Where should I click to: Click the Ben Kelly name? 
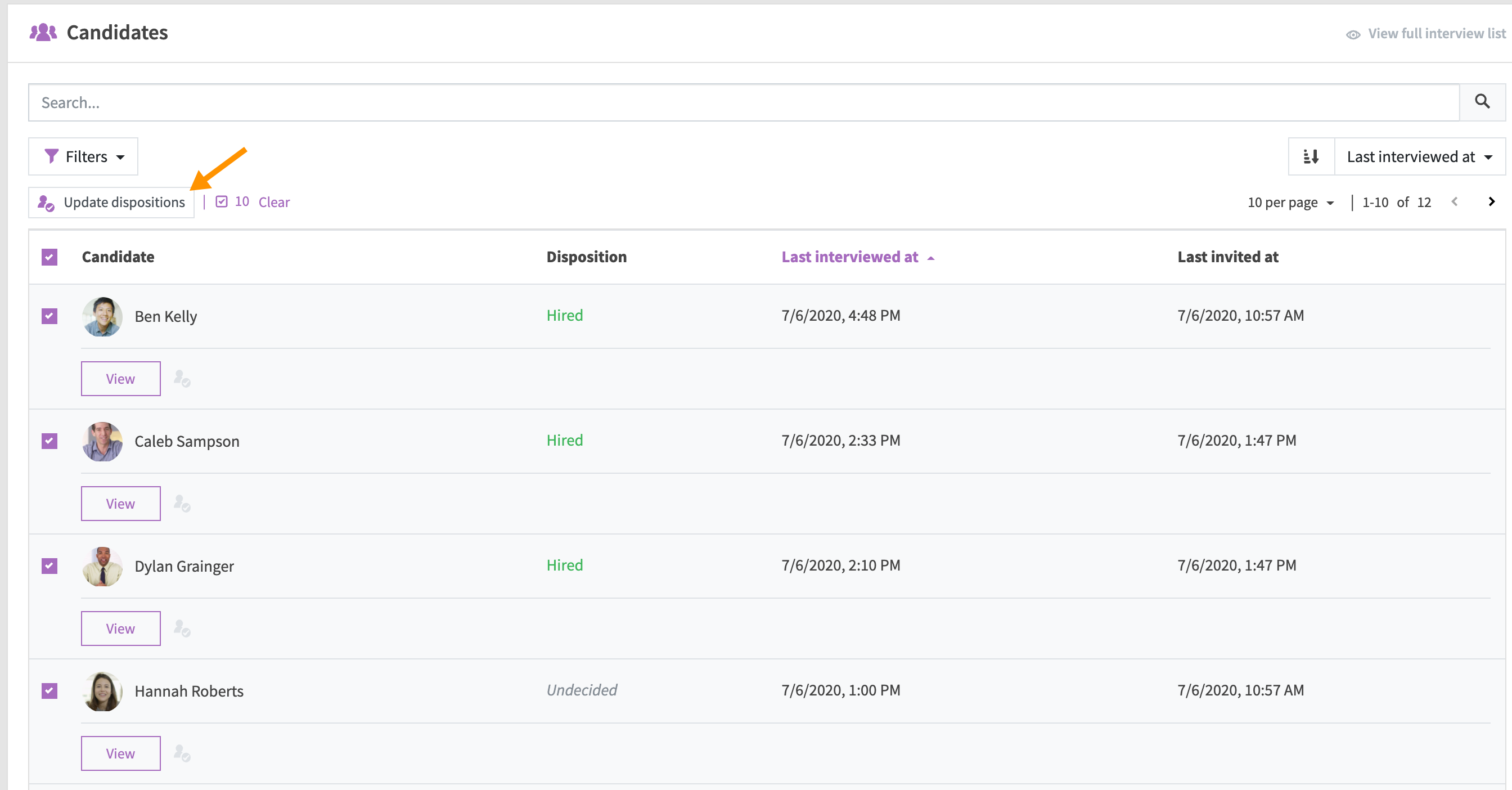tap(165, 316)
